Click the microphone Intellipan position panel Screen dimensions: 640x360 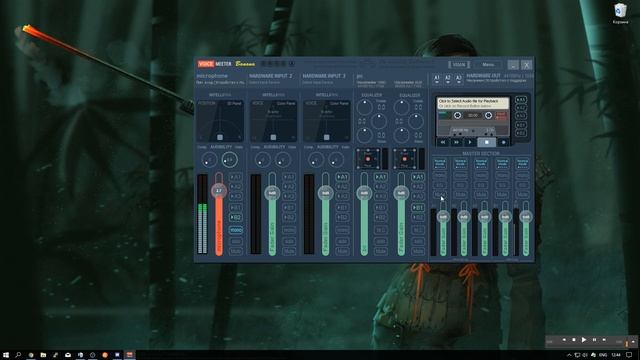pyautogui.click(x=220, y=121)
